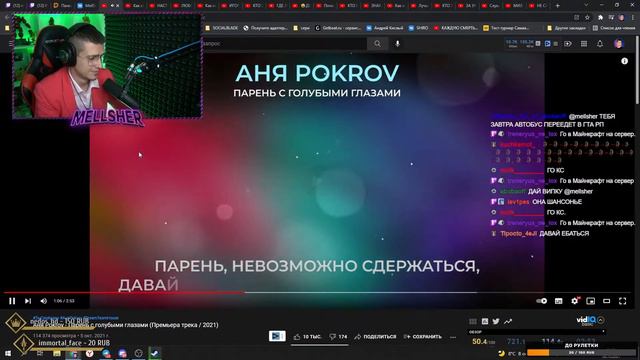The image size is (640, 360).
Task: Skip to the next video
Action: pos(28,301)
